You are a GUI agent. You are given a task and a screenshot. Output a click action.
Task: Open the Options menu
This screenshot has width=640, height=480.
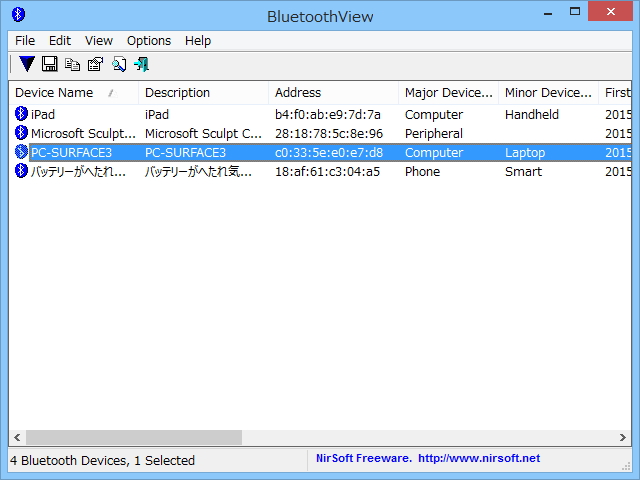tap(149, 41)
